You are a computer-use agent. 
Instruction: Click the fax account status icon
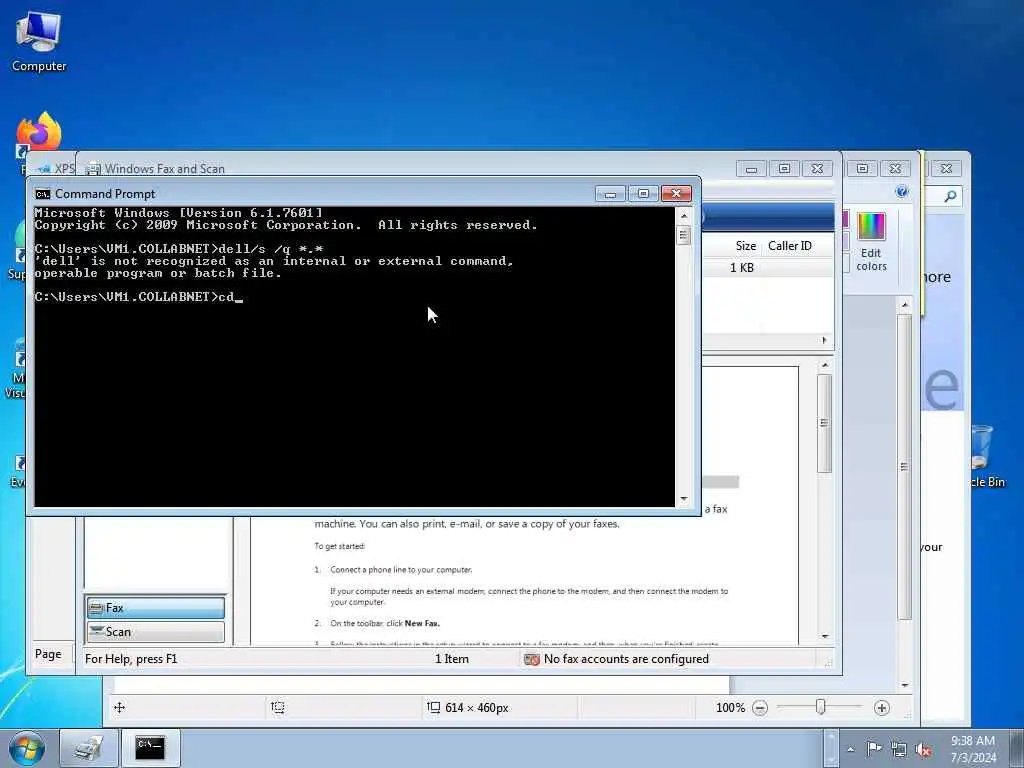pos(532,659)
